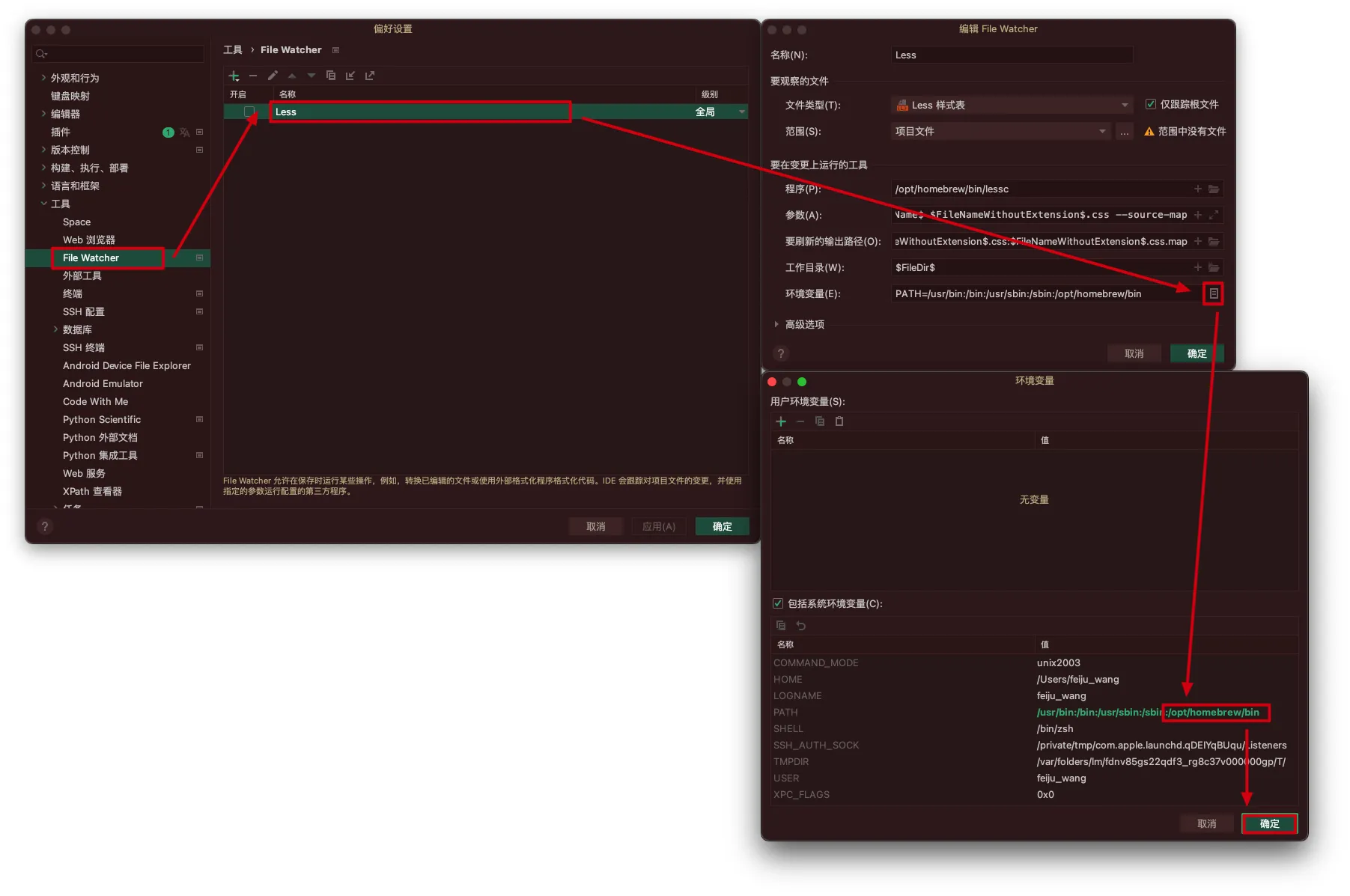Open help in 编辑 File Watcher dialog
The image size is (1350, 896).
tap(780, 353)
